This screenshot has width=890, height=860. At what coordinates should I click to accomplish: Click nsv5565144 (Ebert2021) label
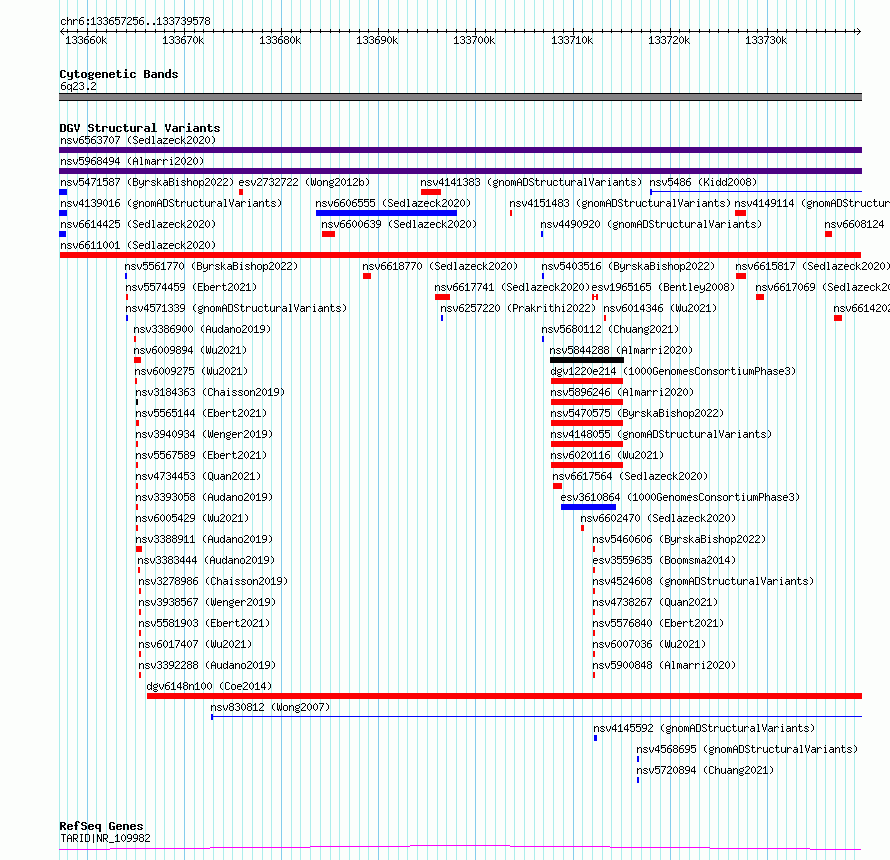[201, 413]
